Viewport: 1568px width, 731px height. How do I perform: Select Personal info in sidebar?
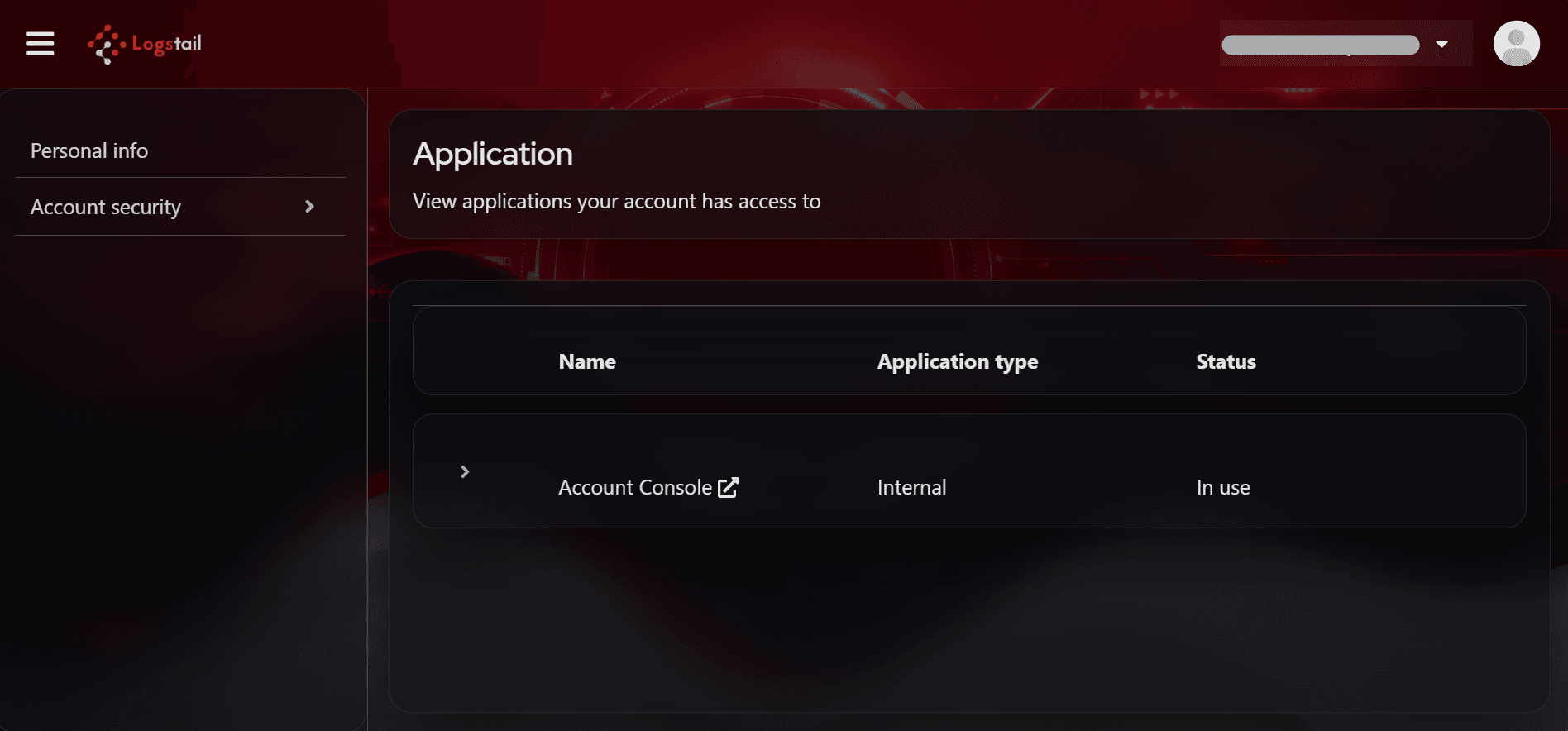(x=89, y=151)
